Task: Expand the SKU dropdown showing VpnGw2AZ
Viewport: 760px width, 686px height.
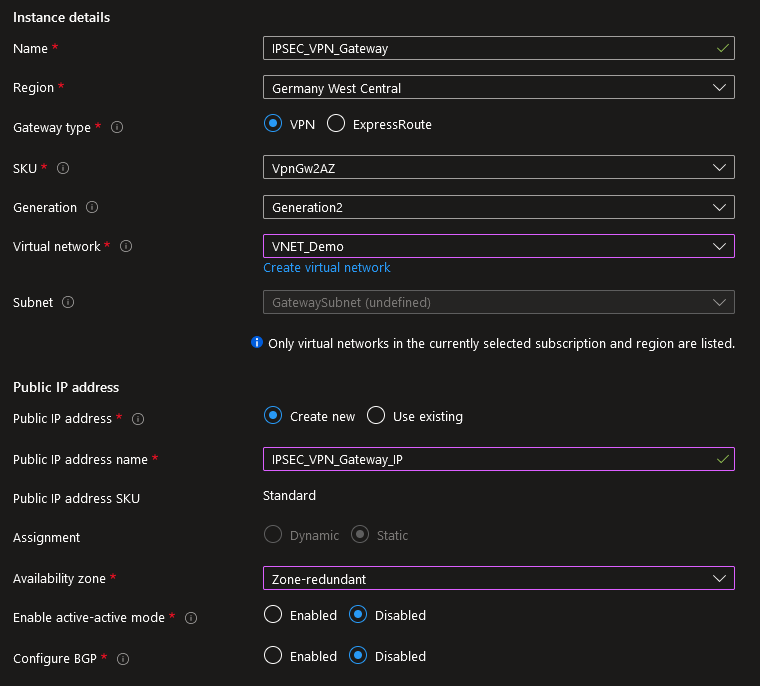Action: [x=498, y=168]
